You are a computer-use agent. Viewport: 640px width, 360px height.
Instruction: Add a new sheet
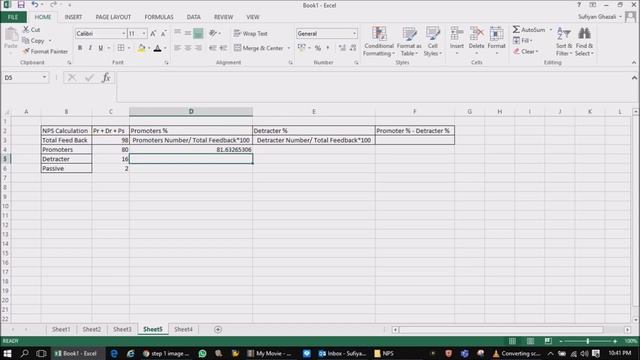(x=218, y=329)
